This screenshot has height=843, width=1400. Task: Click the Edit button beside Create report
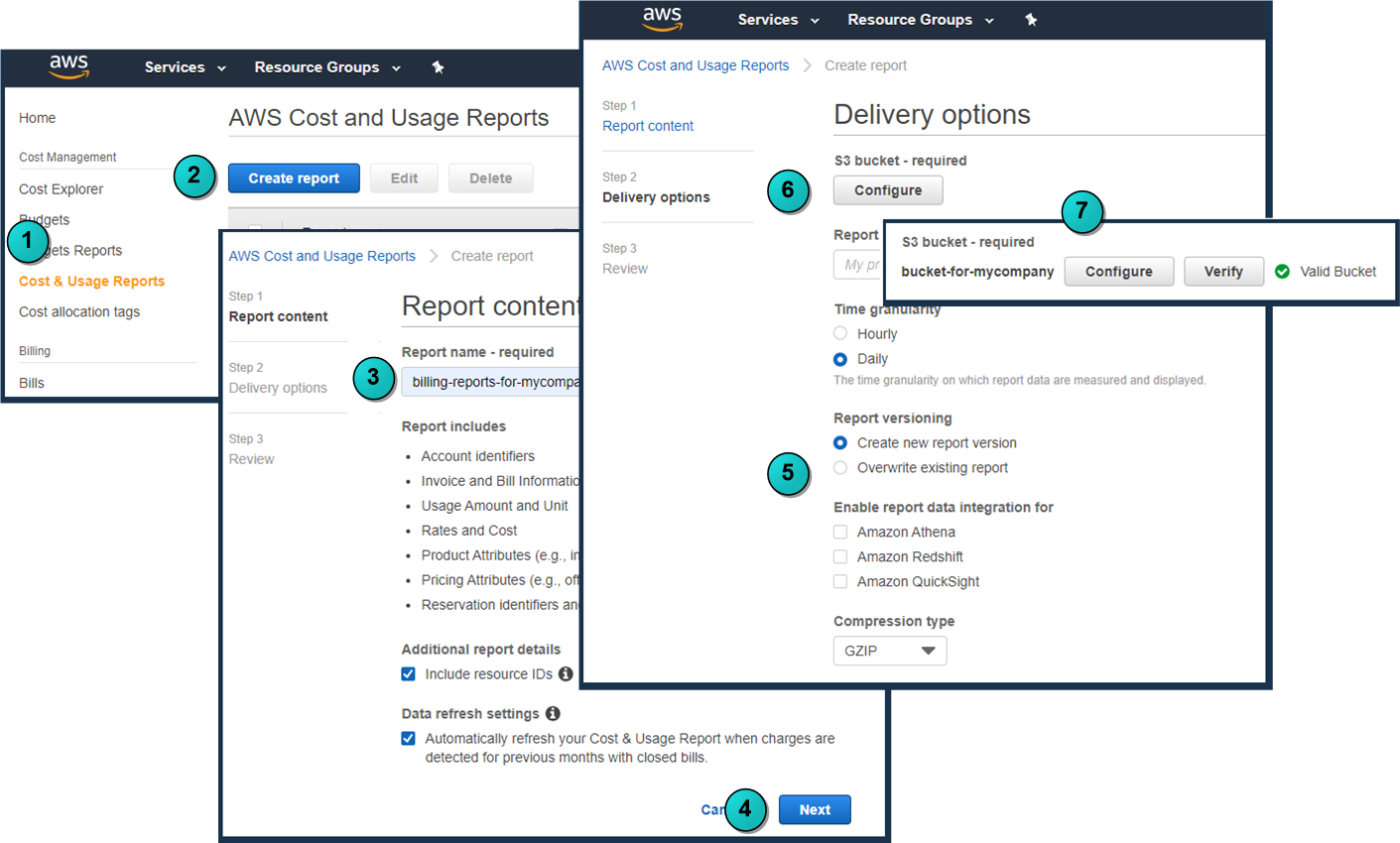404,179
